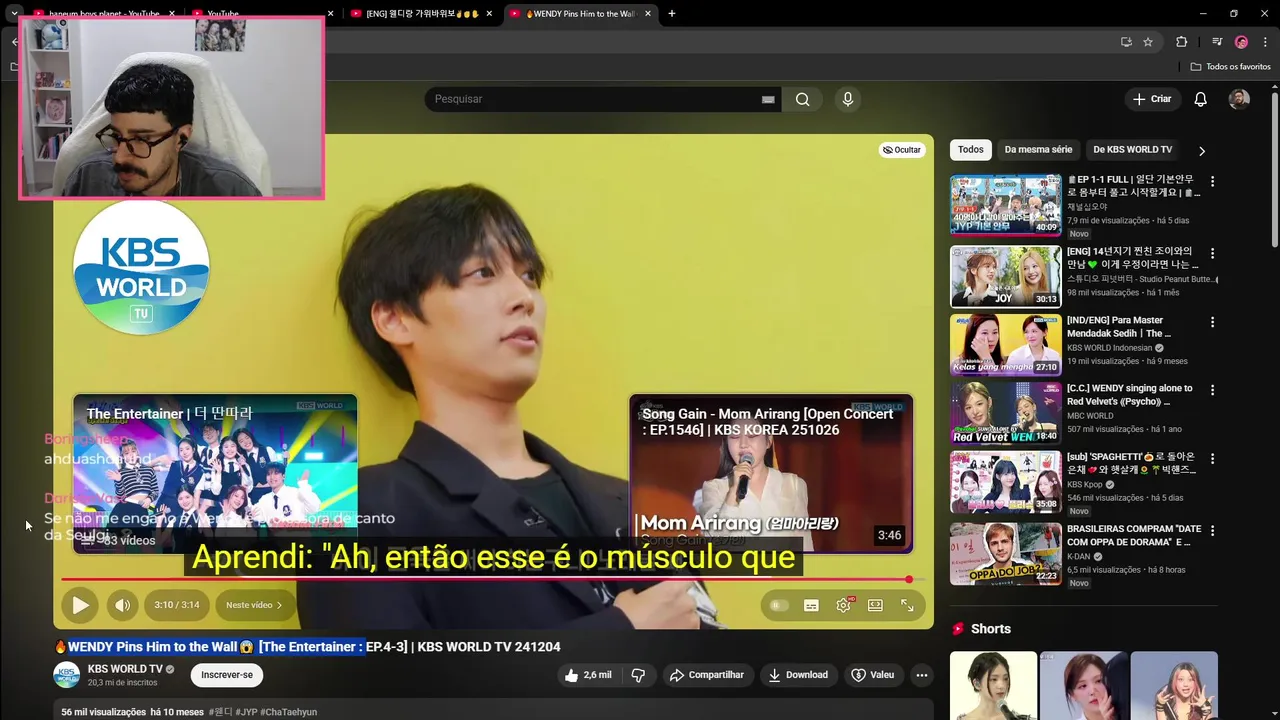Screen dimensions: 1280x720
Task: Click the #ChaTaehyun hashtag
Action: [x=289, y=712]
